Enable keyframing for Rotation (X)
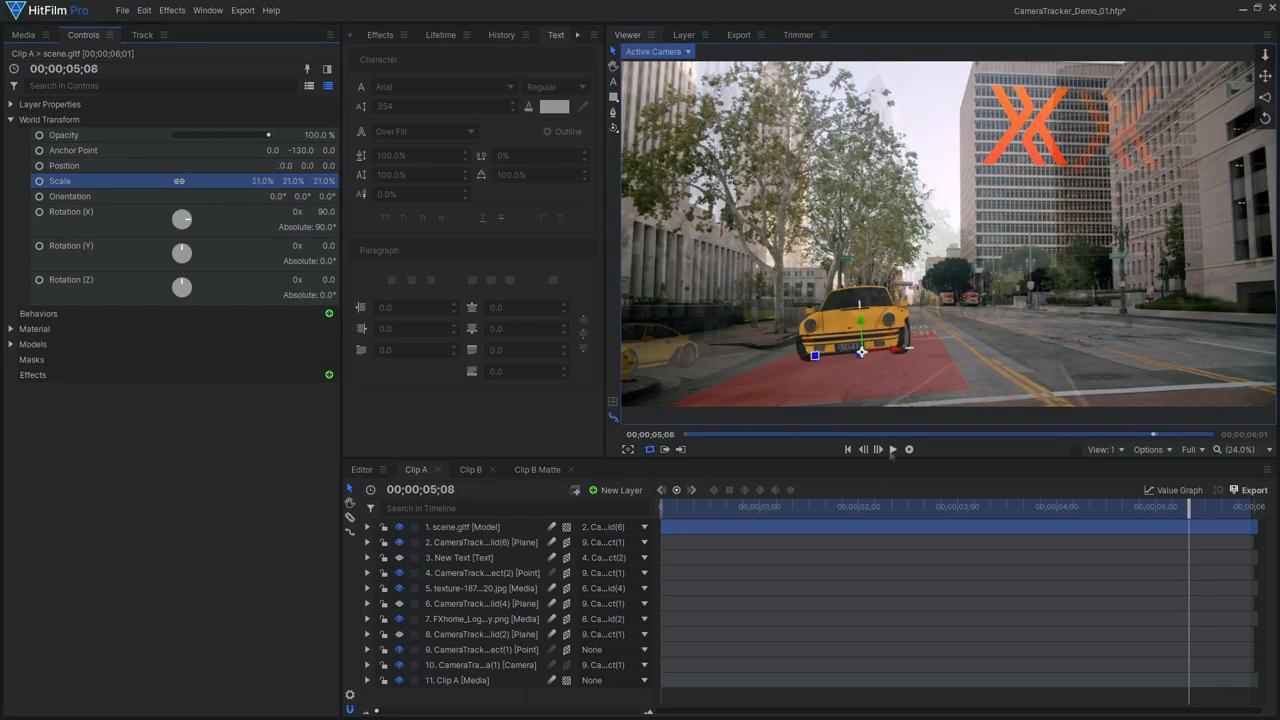Screen dimensions: 1280x720 (39, 212)
